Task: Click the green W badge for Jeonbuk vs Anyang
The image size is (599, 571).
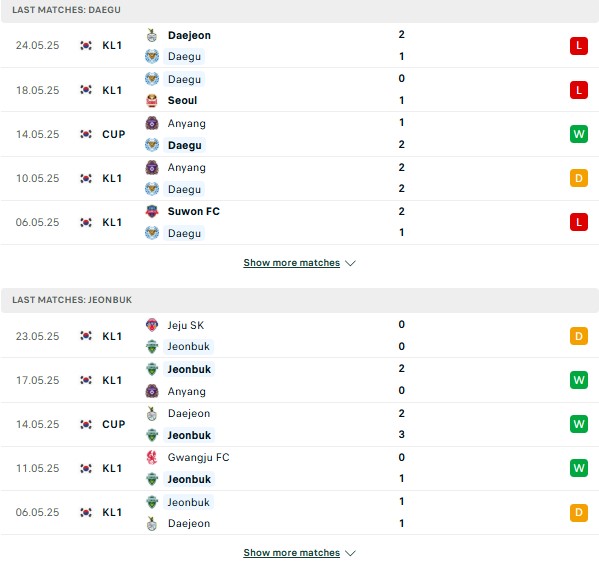Action: [578, 380]
